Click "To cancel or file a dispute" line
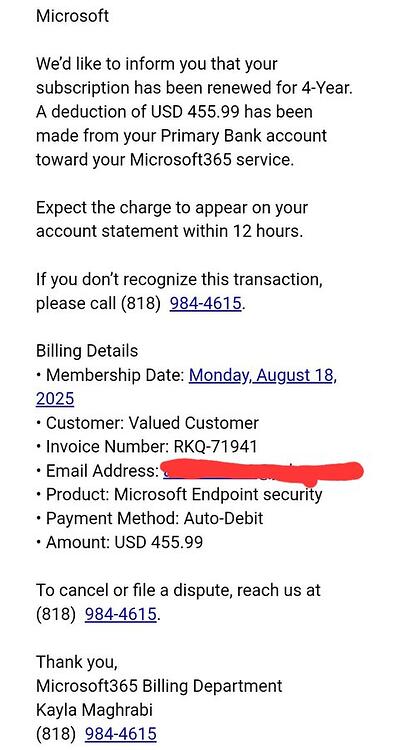 point(178,590)
